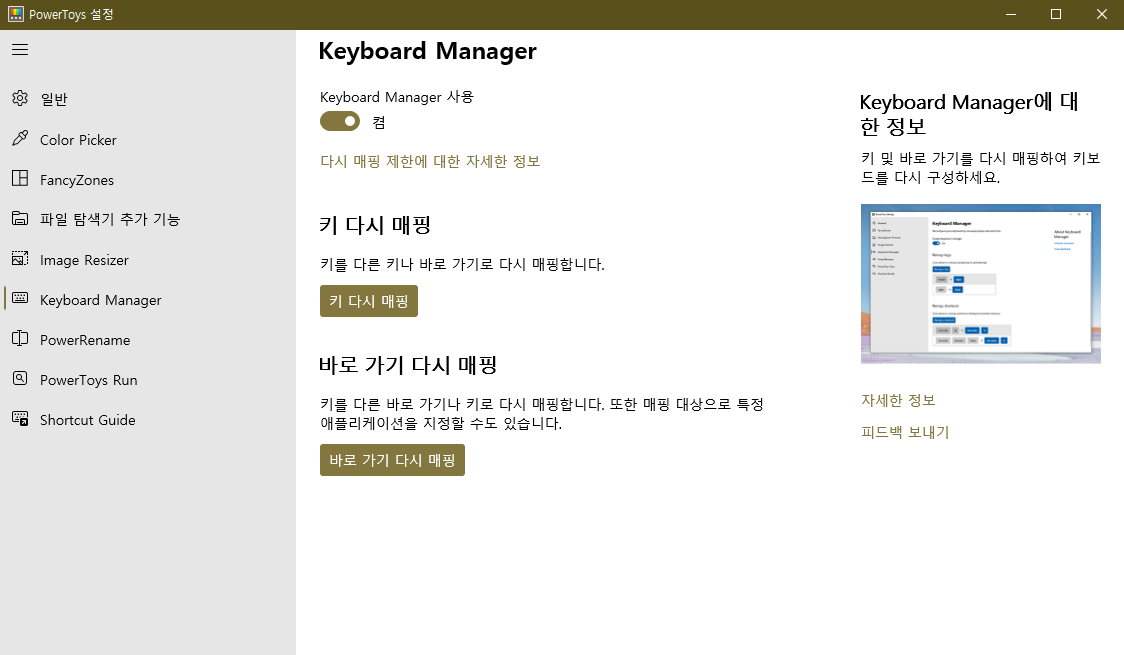The width and height of the screenshot is (1124, 655).
Task: Toggle Keyboard Manager 사용 off
Action: point(339,120)
